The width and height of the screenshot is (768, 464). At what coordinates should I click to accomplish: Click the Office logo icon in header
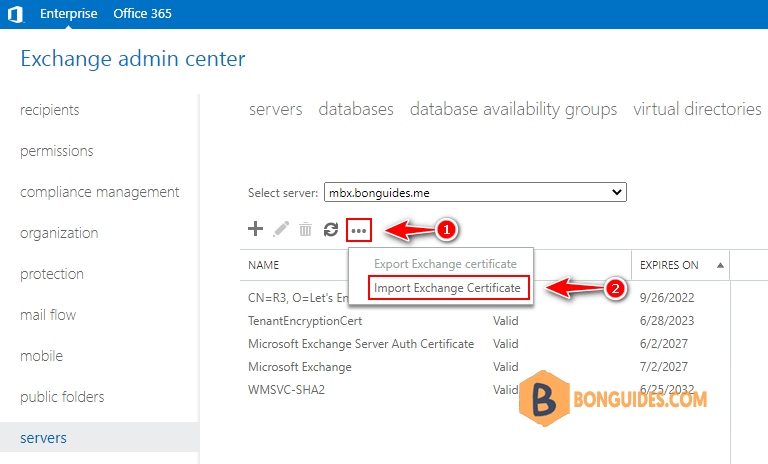(15, 14)
